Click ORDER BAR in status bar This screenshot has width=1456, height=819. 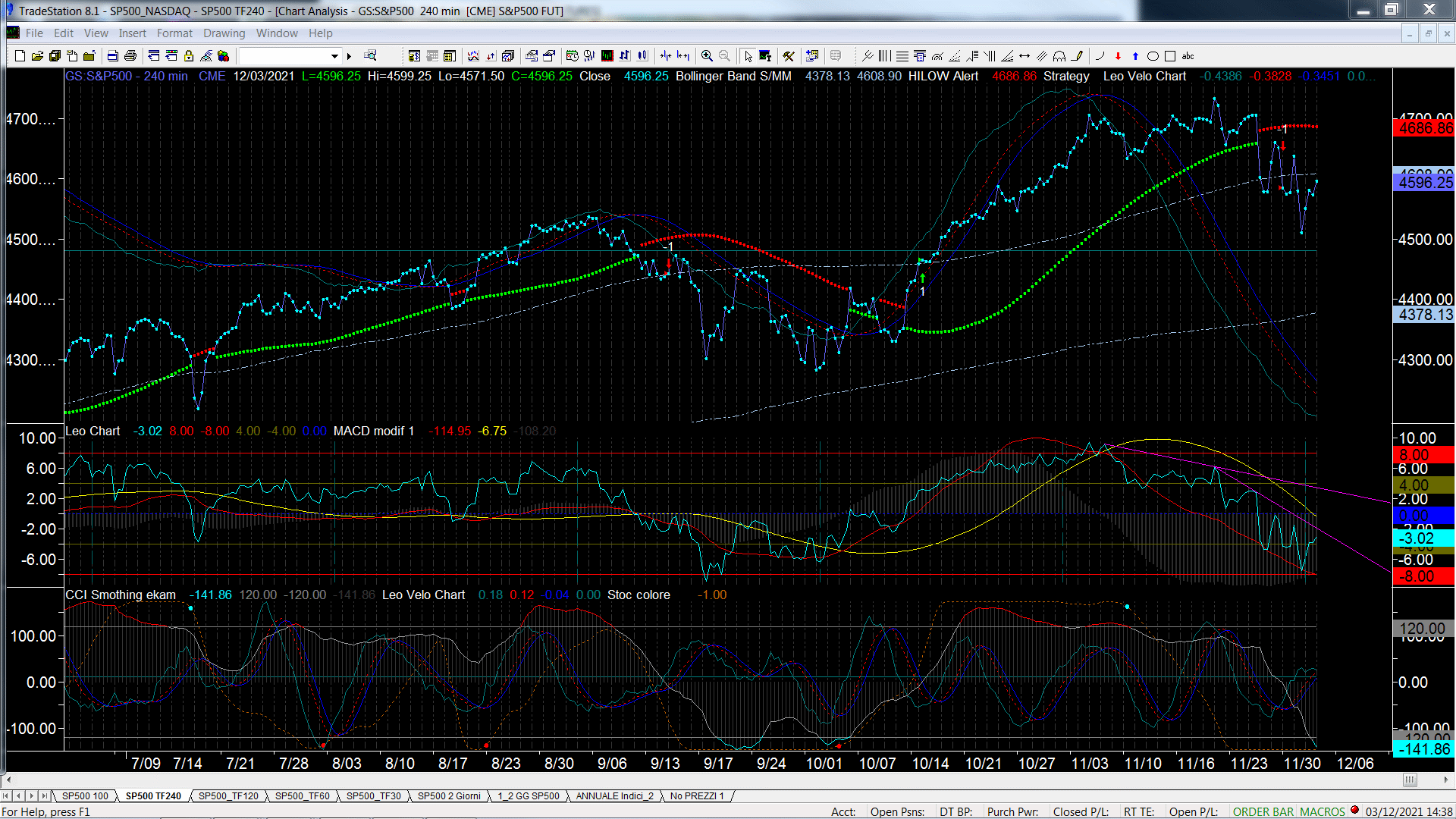1263,812
